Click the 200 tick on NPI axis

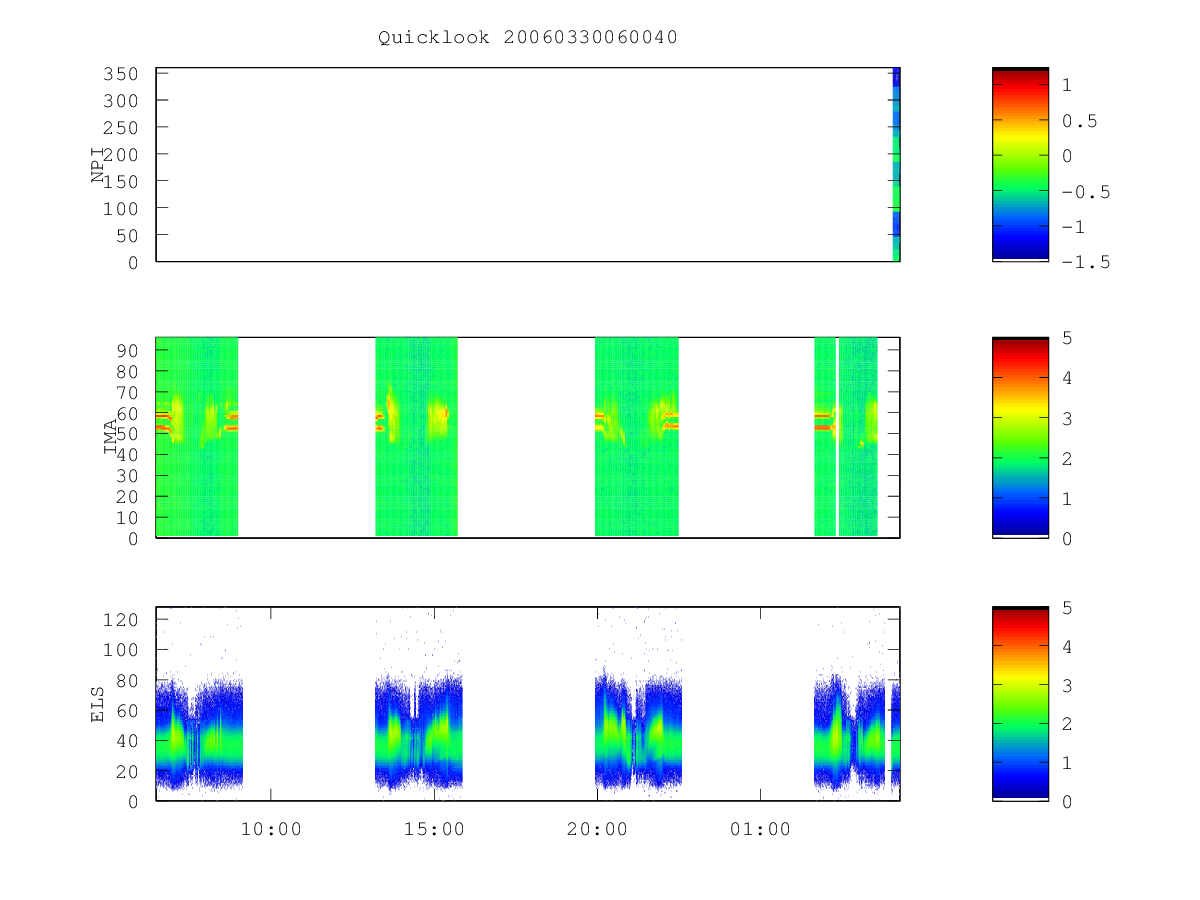pyautogui.click(x=122, y=154)
